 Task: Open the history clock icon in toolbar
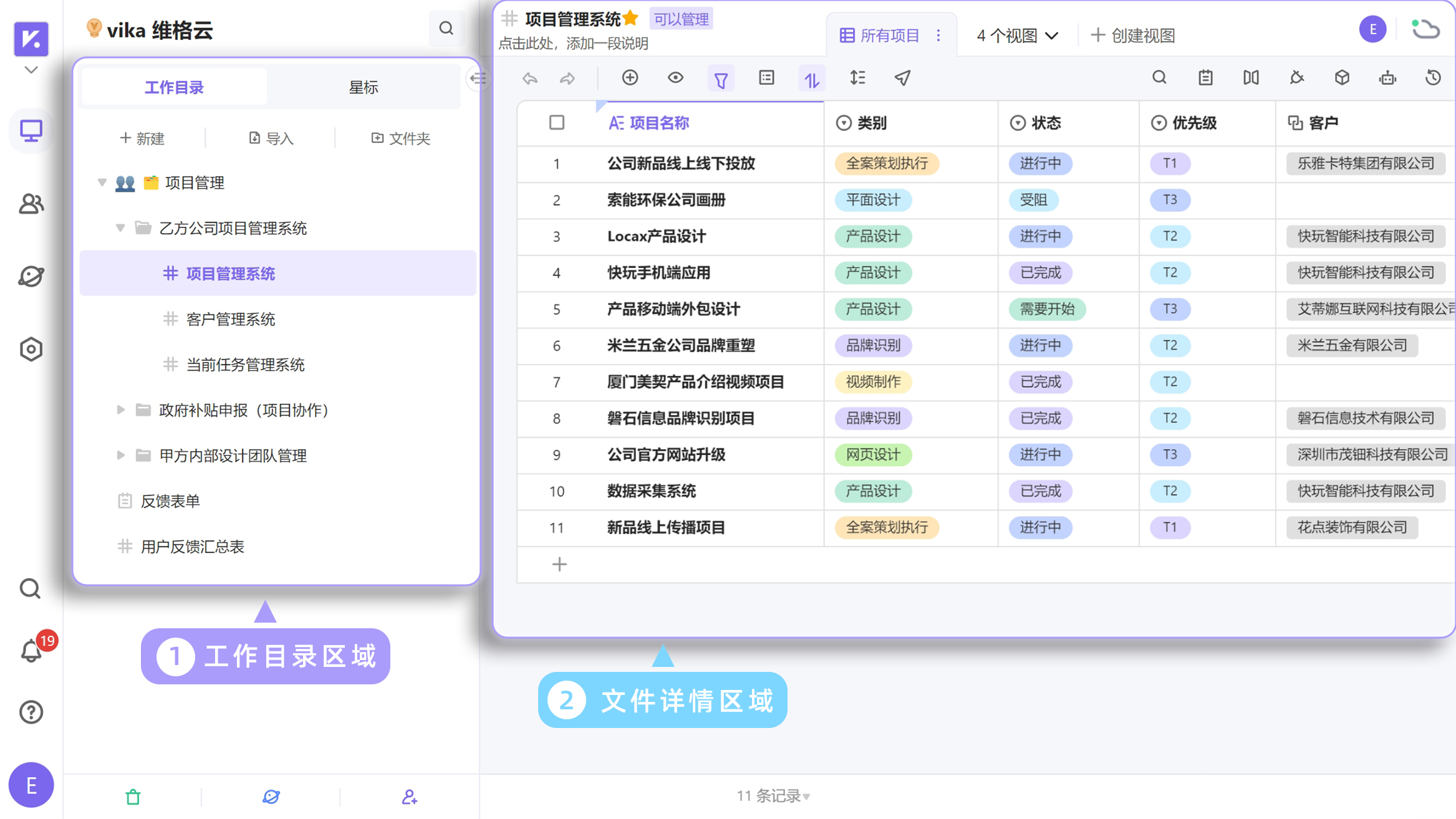coord(1433,78)
